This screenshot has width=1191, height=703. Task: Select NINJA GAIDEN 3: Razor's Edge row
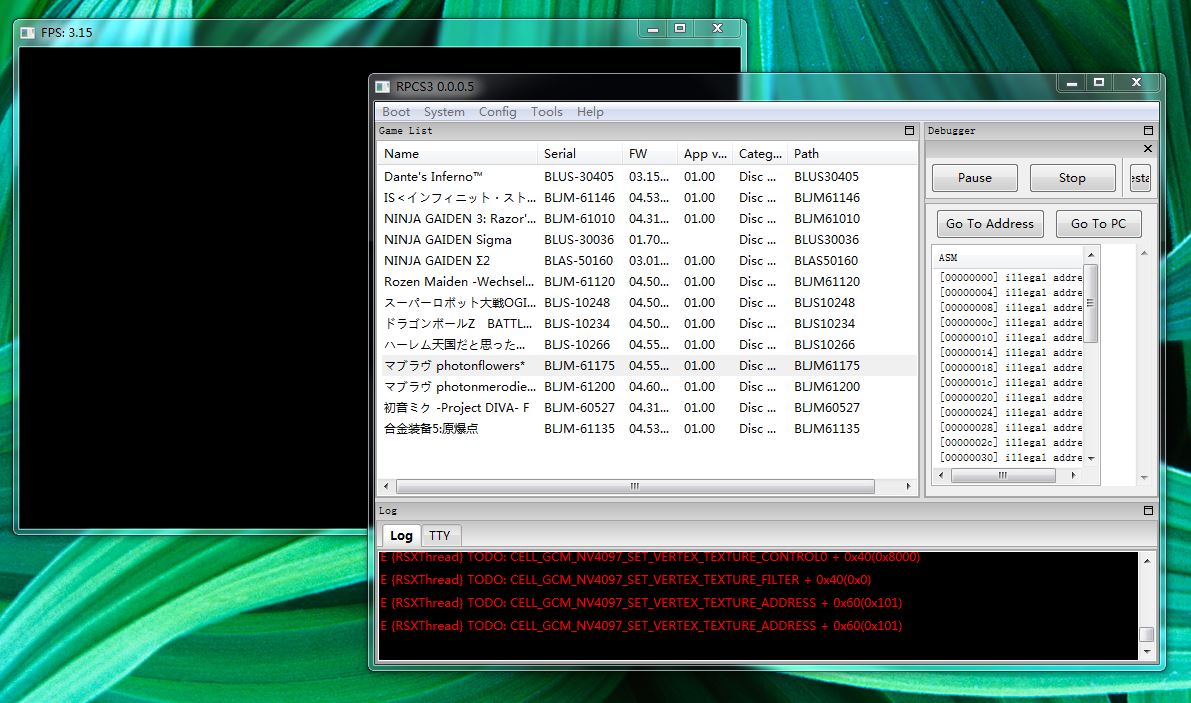pos(646,219)
